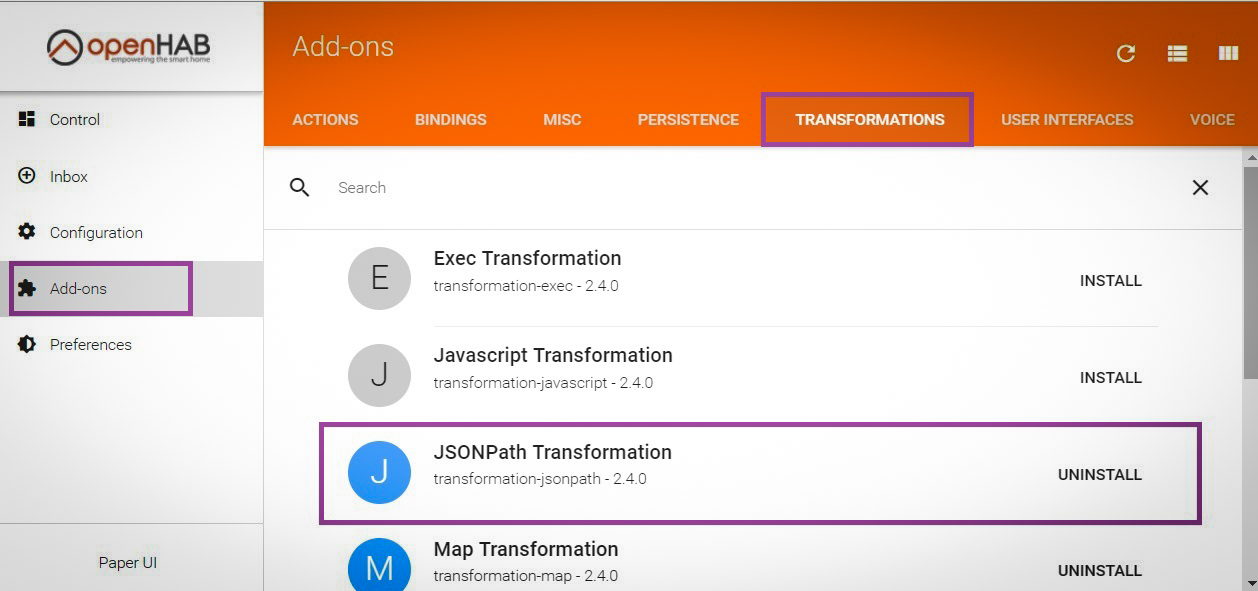Focus the Search input field

pyautogui.click(x=755, y=187)
